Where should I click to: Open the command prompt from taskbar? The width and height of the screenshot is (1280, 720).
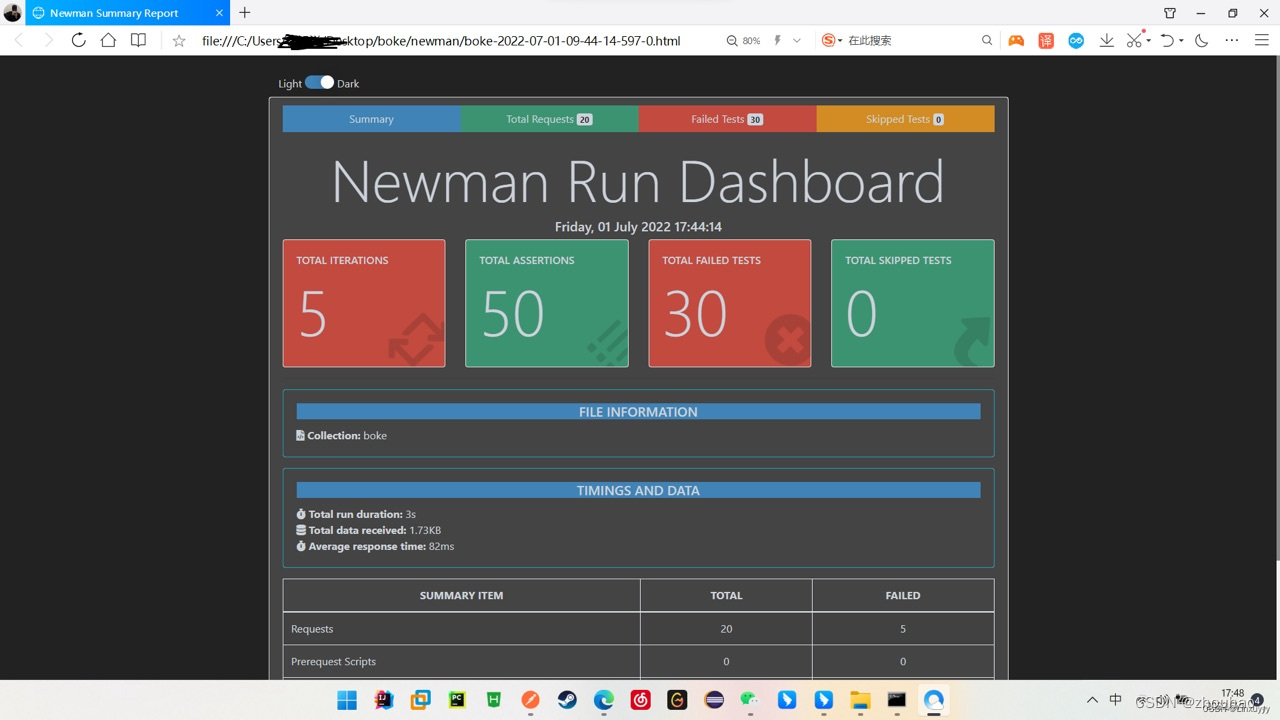(x=897, y=700)
